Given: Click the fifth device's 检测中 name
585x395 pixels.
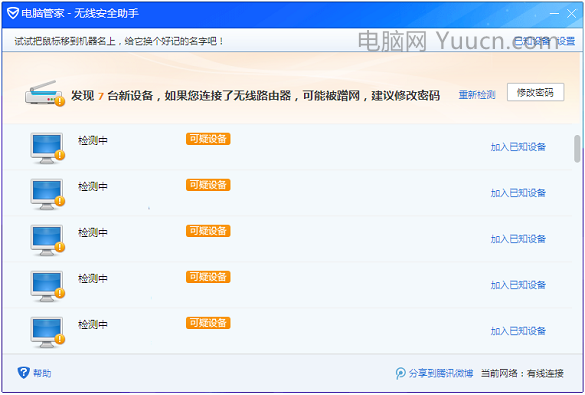Looking at the screenshot, I should pos(93,325).
